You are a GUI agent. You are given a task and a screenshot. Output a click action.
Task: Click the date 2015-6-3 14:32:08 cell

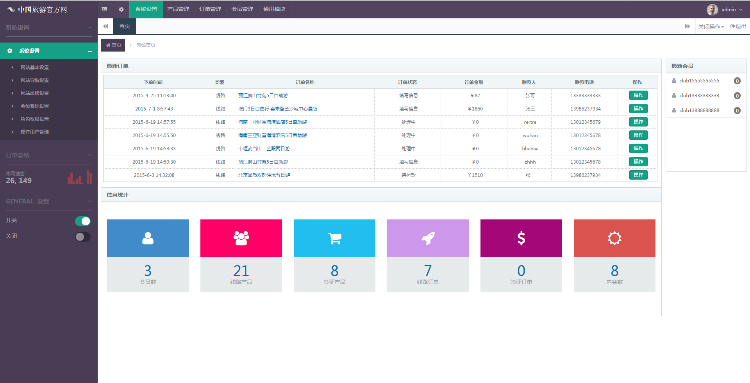[x=154, y=175]
